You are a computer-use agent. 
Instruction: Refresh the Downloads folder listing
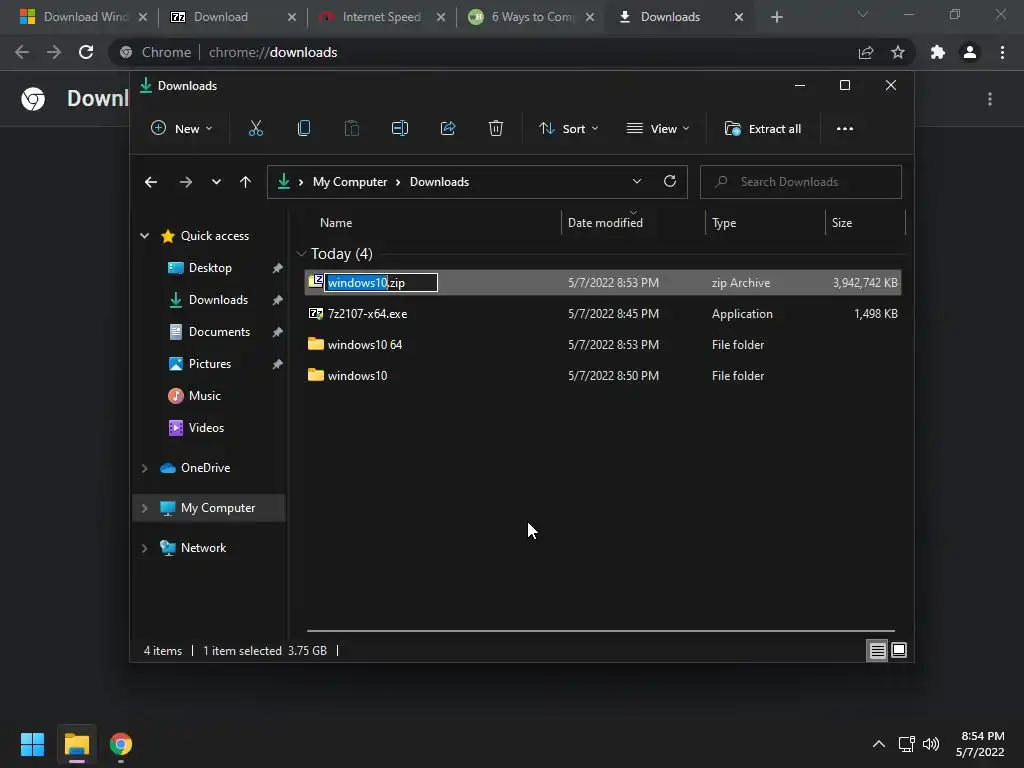tap(669, 182)
